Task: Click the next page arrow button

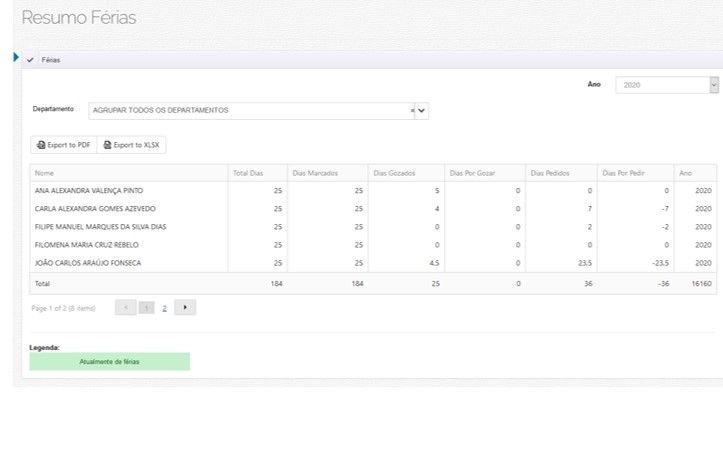Action: click(x=185, y=307)
